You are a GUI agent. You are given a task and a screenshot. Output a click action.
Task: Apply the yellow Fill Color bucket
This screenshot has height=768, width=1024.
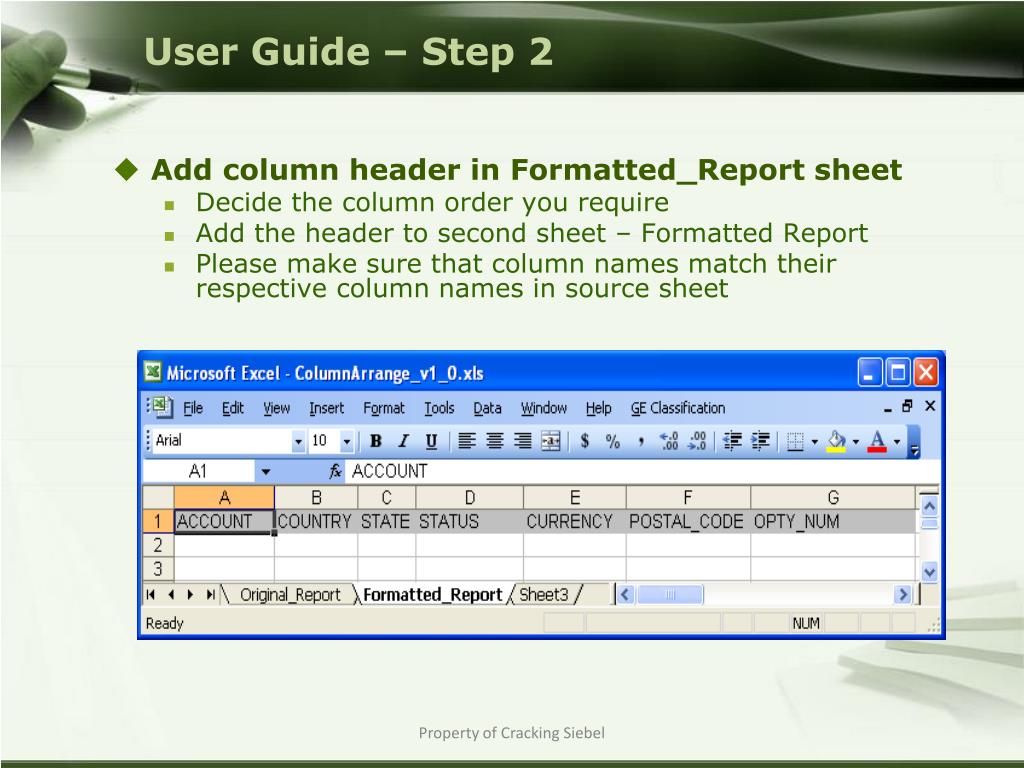point(837,441)
